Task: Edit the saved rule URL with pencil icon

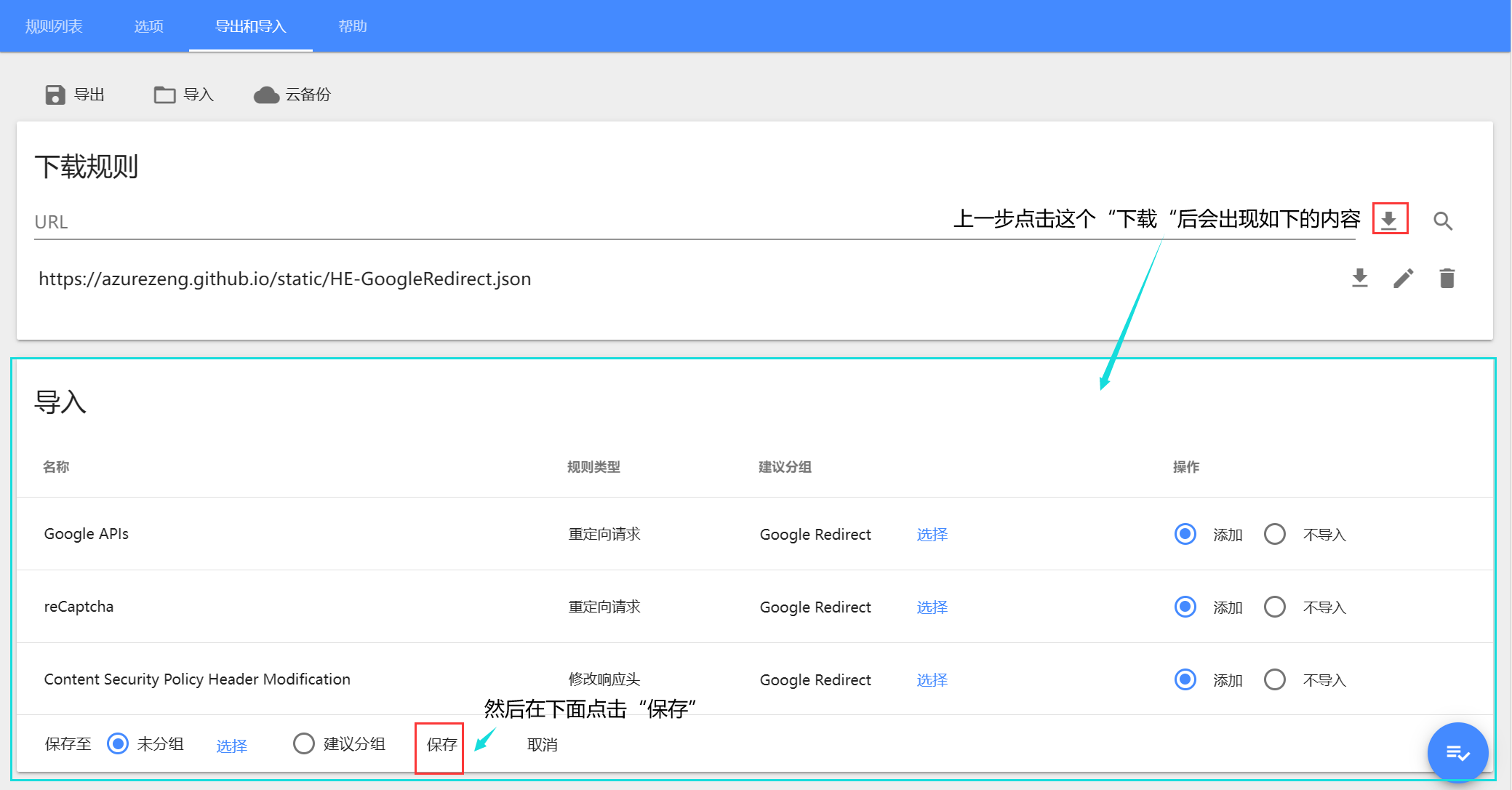Action: tap(1403, 278)
